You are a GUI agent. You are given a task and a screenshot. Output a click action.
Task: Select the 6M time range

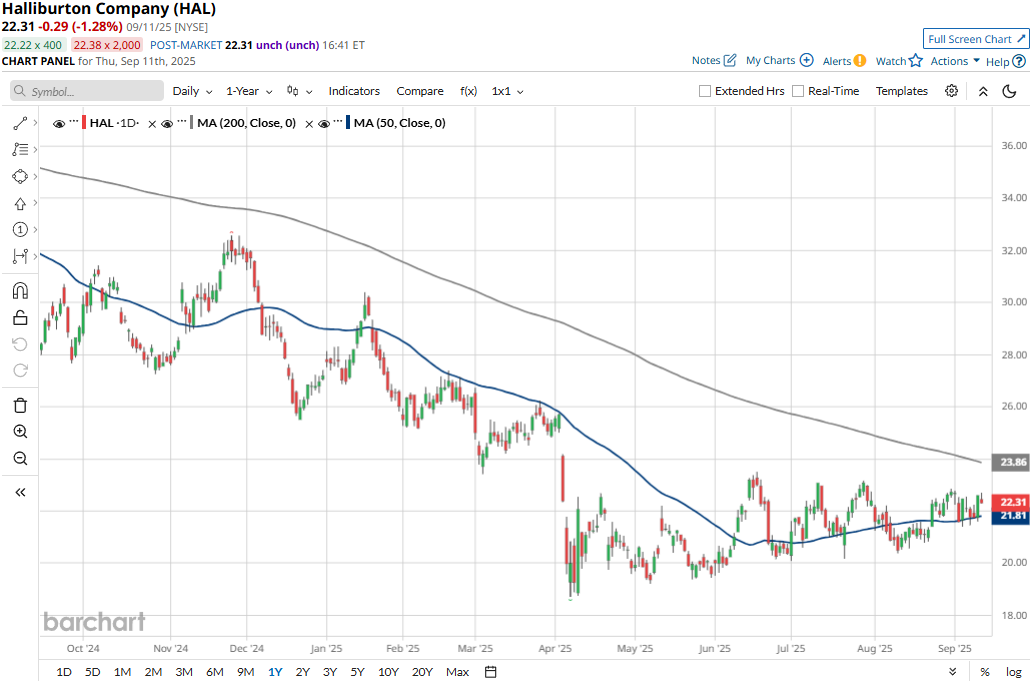coord(215,672)
